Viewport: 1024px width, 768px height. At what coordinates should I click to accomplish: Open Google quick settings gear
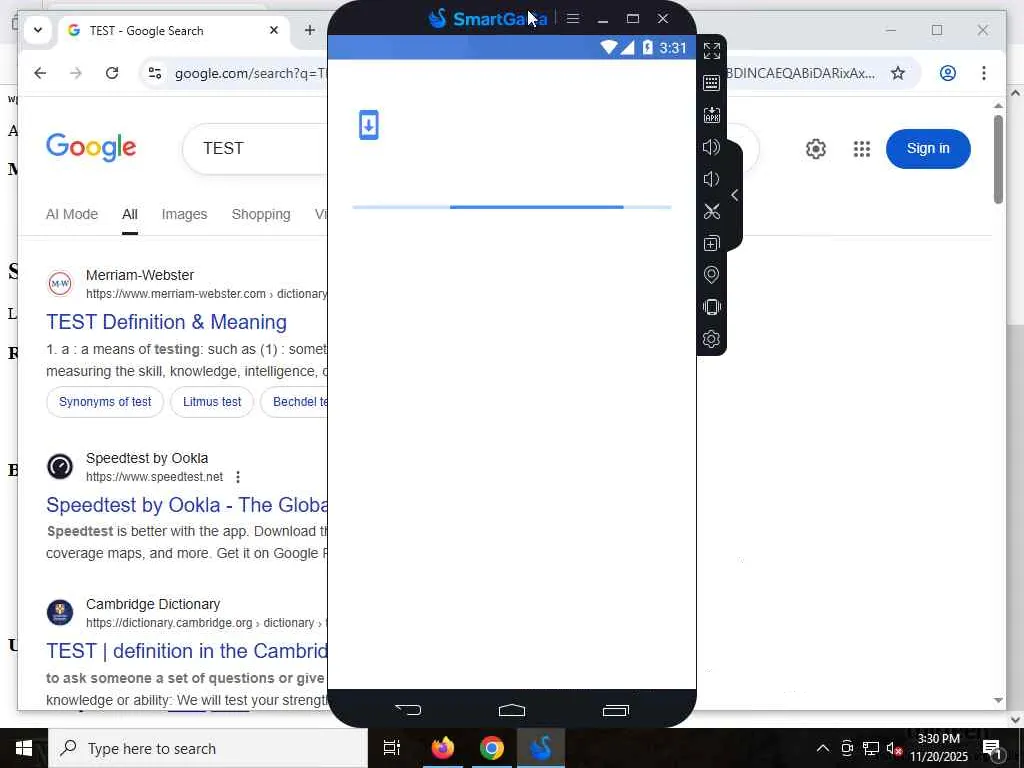point(816,149)
